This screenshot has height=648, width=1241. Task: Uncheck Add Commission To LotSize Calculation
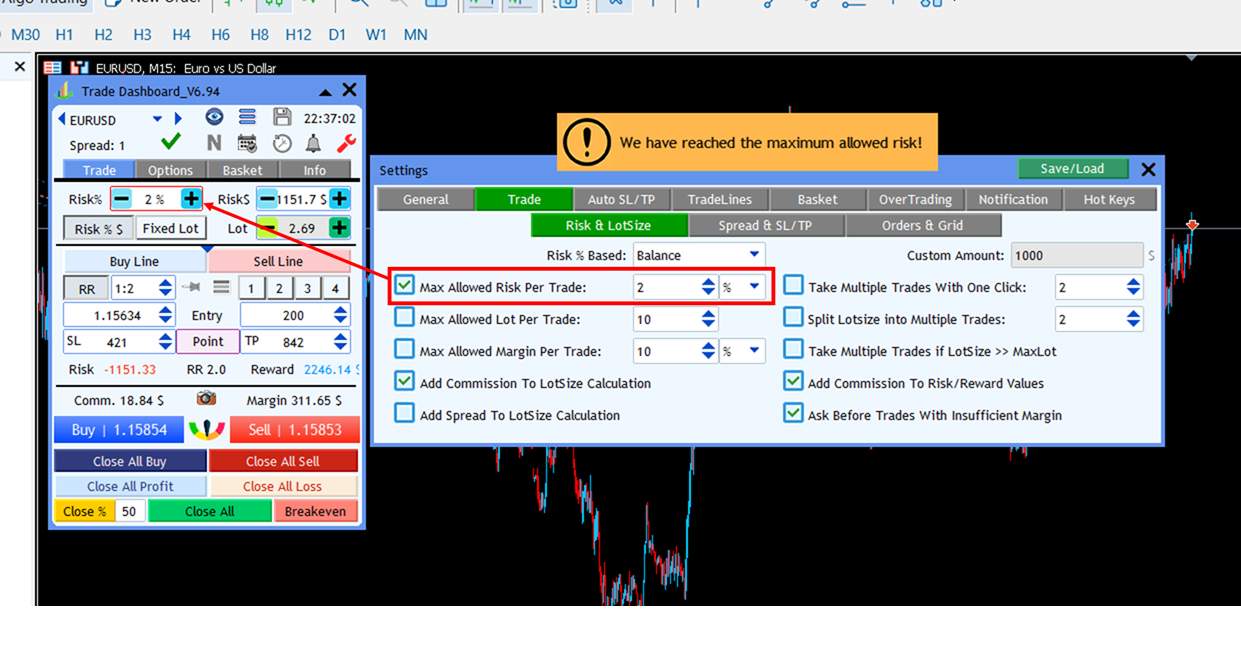[404, 382]
